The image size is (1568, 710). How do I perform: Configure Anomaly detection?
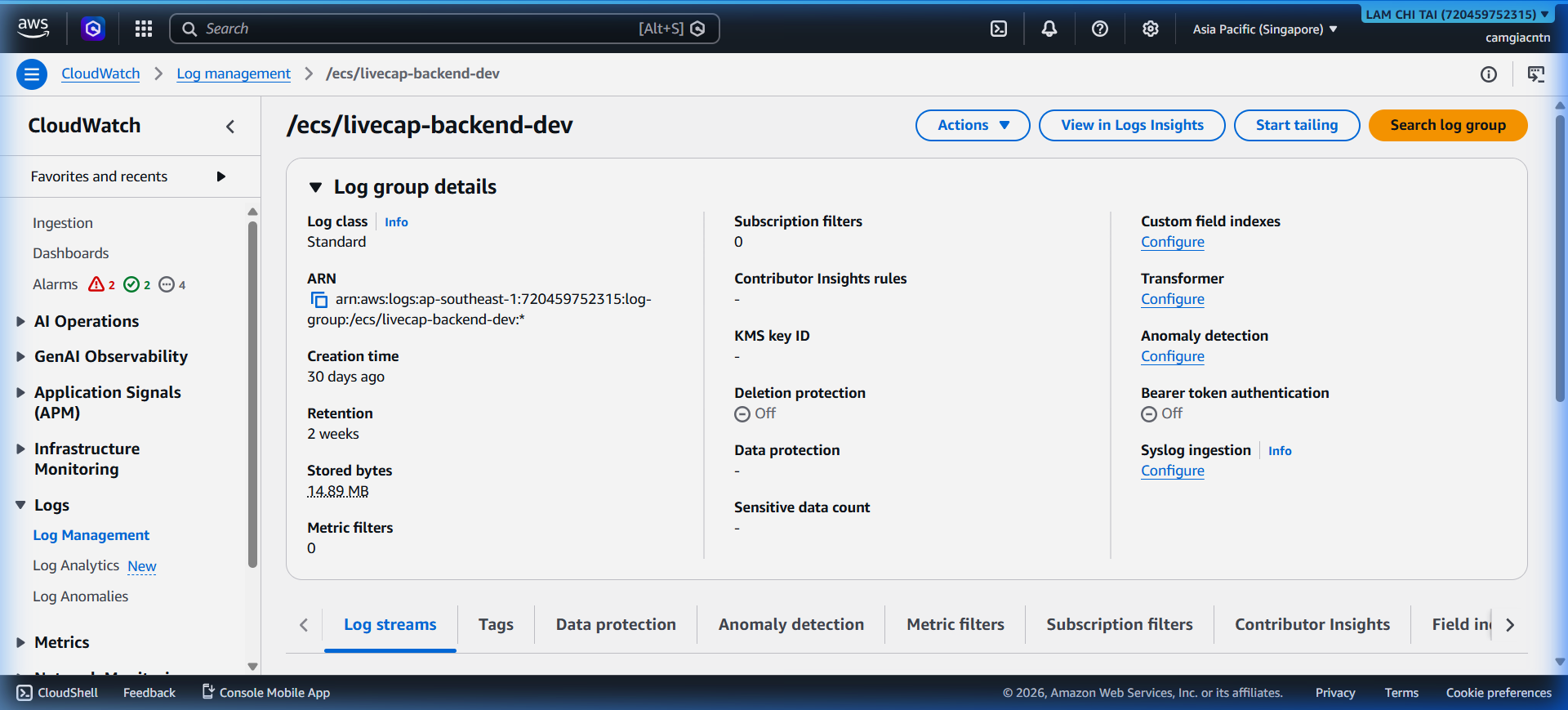[x=1173, y=356]
